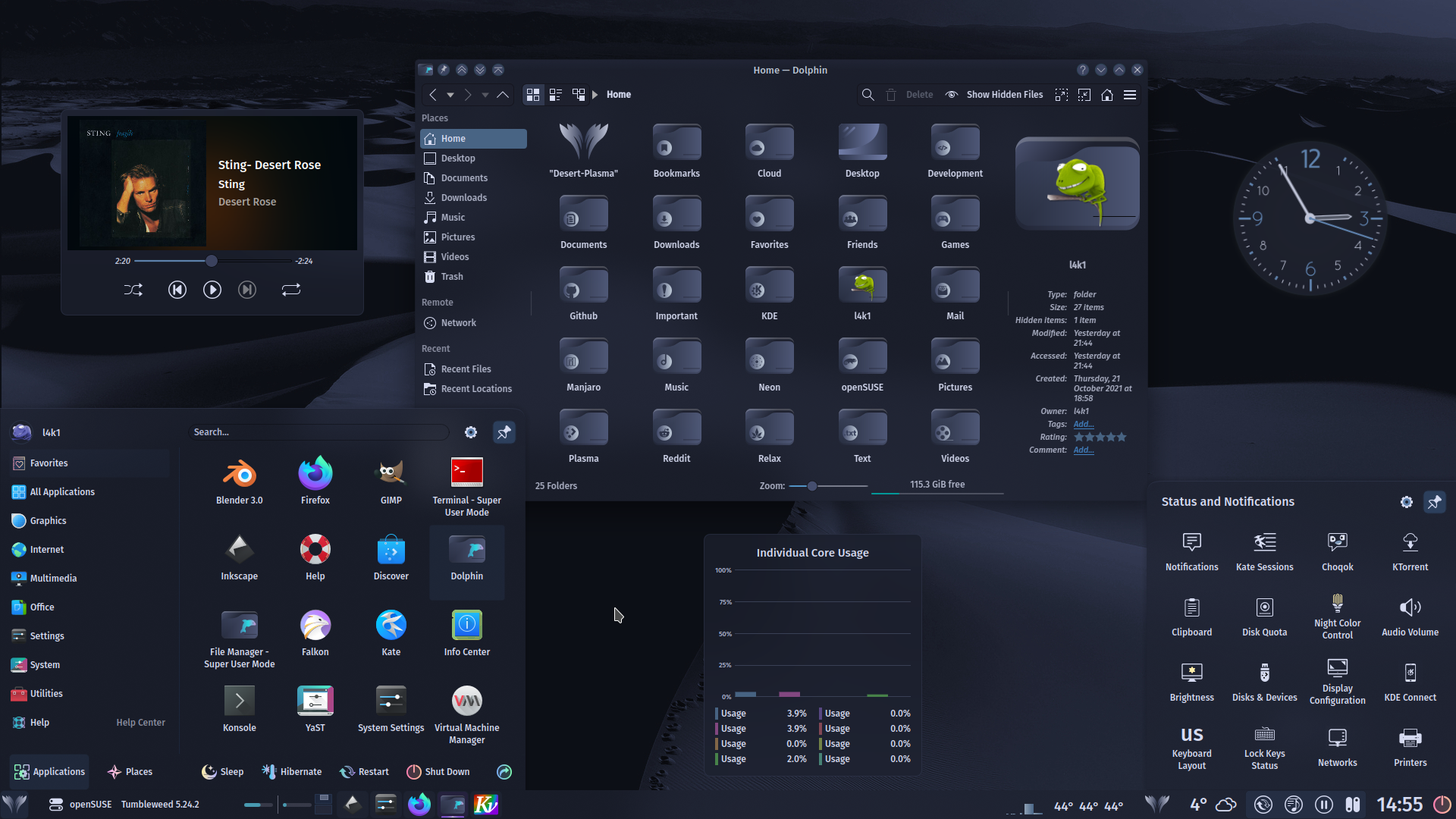Open the Manjaro folder in Dolphin
Viewport: 1456px width, 819px height.
coord(583,365)
